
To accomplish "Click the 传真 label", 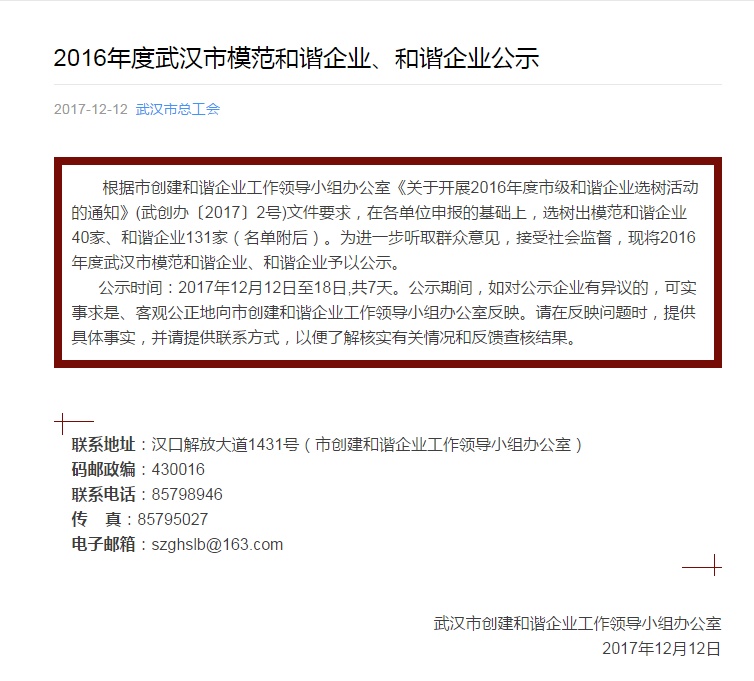I will tap(96, 519).
